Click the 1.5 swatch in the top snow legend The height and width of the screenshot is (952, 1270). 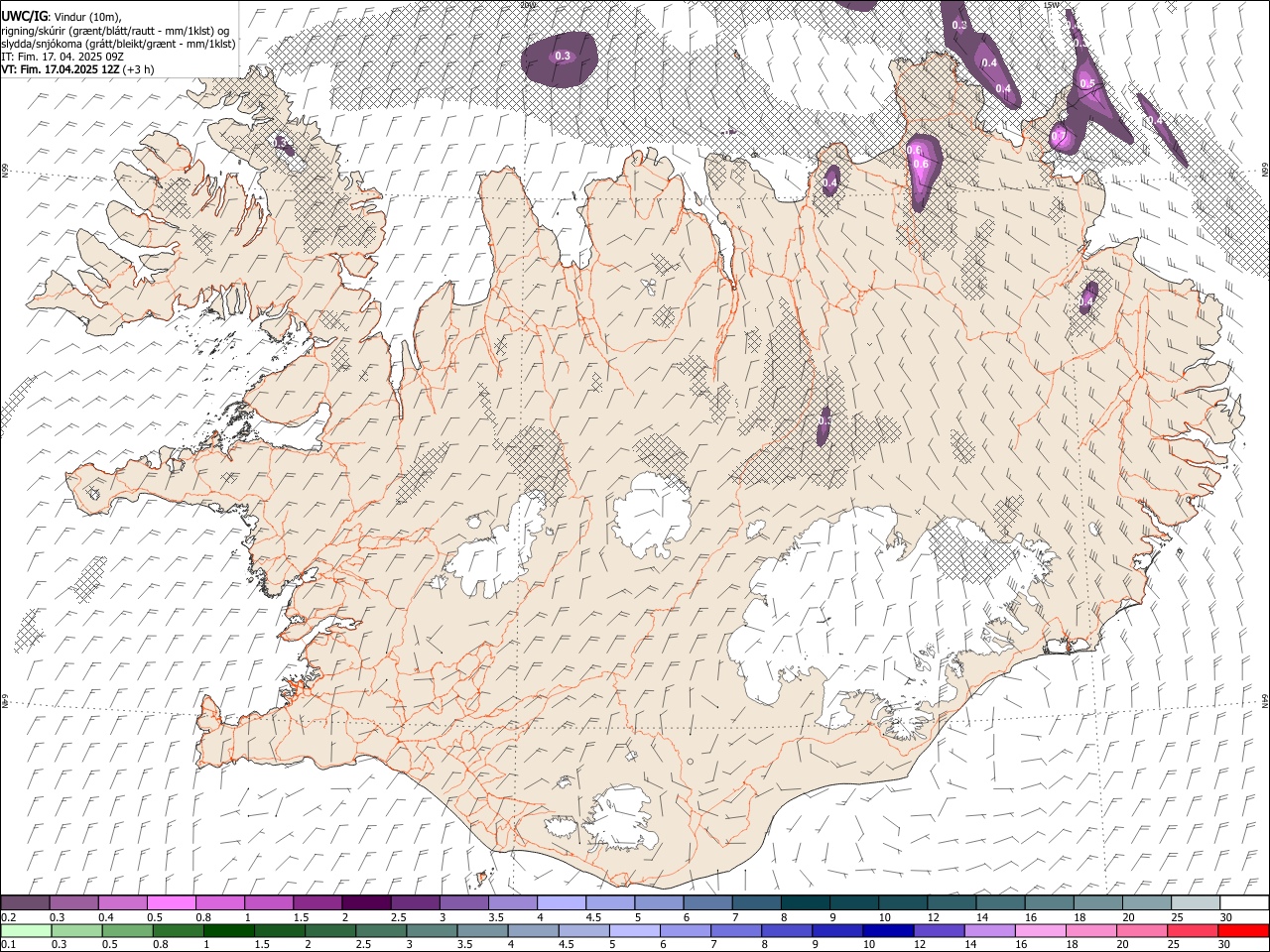[x=317, y=903]
